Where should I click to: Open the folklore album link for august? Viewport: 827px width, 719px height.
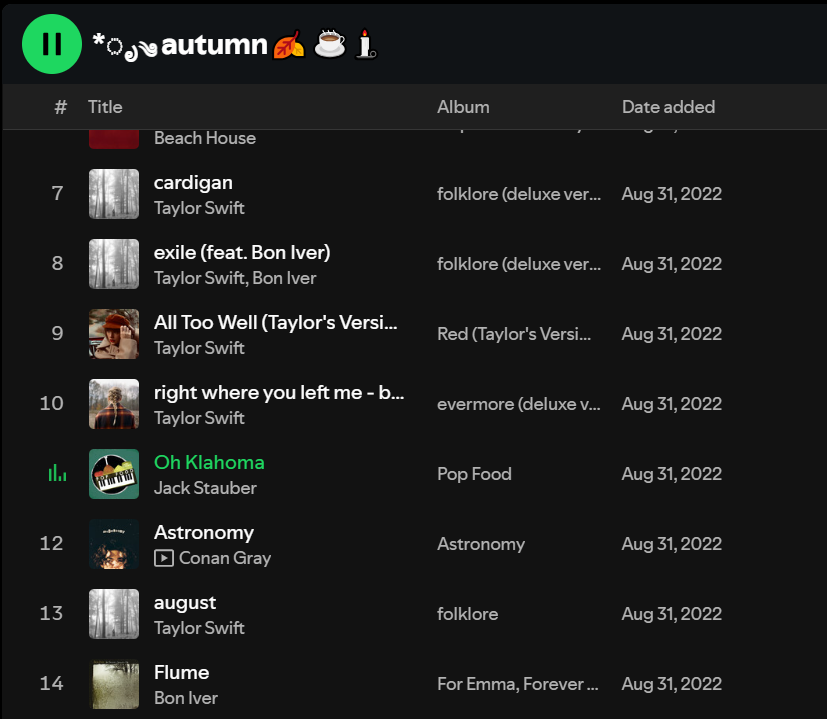(467, 615)
